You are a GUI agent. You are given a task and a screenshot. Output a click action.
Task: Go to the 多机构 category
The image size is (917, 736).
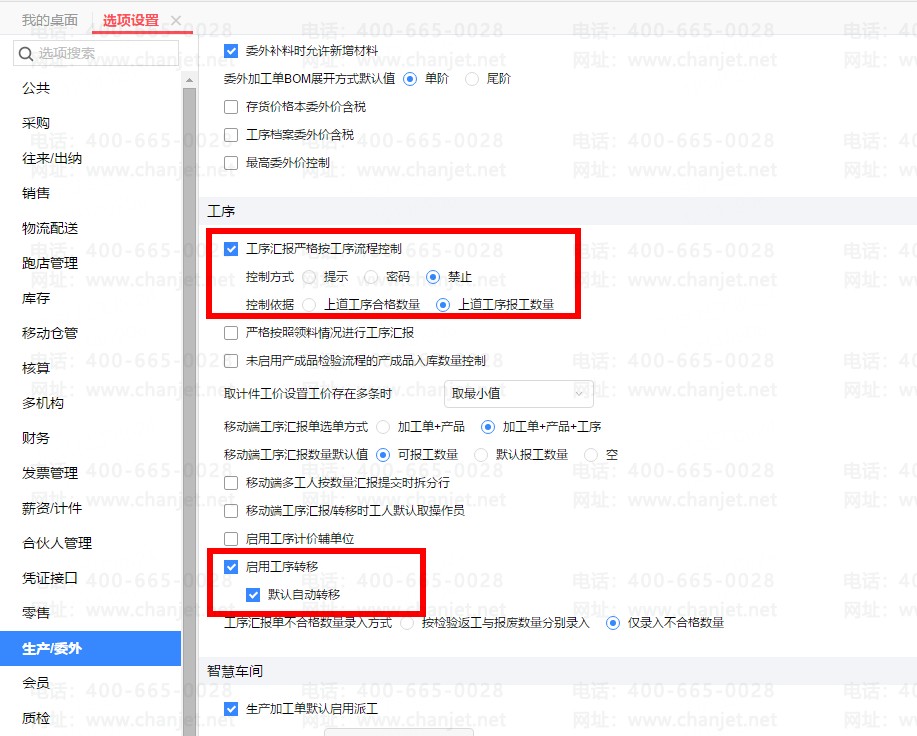tap(43, 403)
